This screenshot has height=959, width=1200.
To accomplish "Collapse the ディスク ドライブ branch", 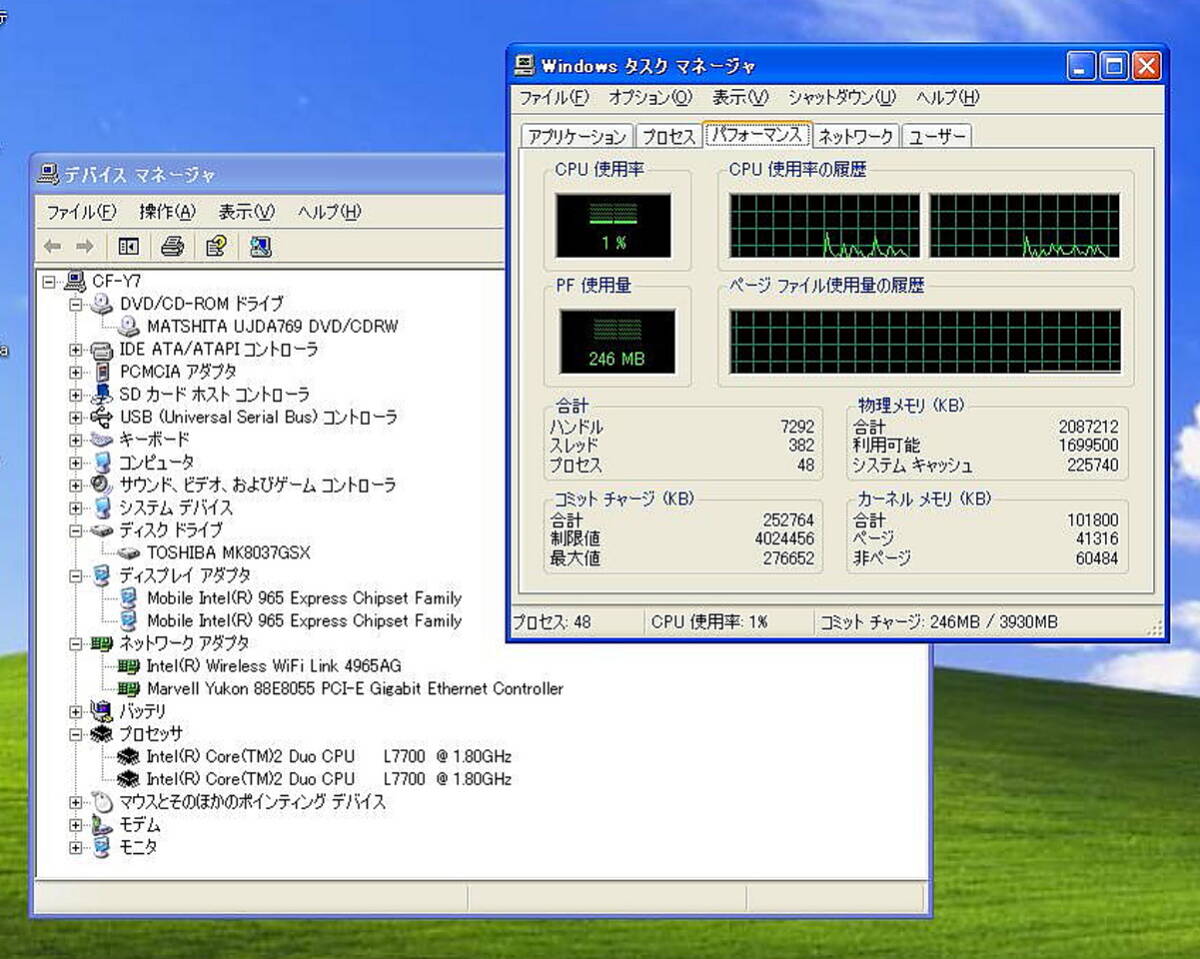I will [x=76, y=531].
